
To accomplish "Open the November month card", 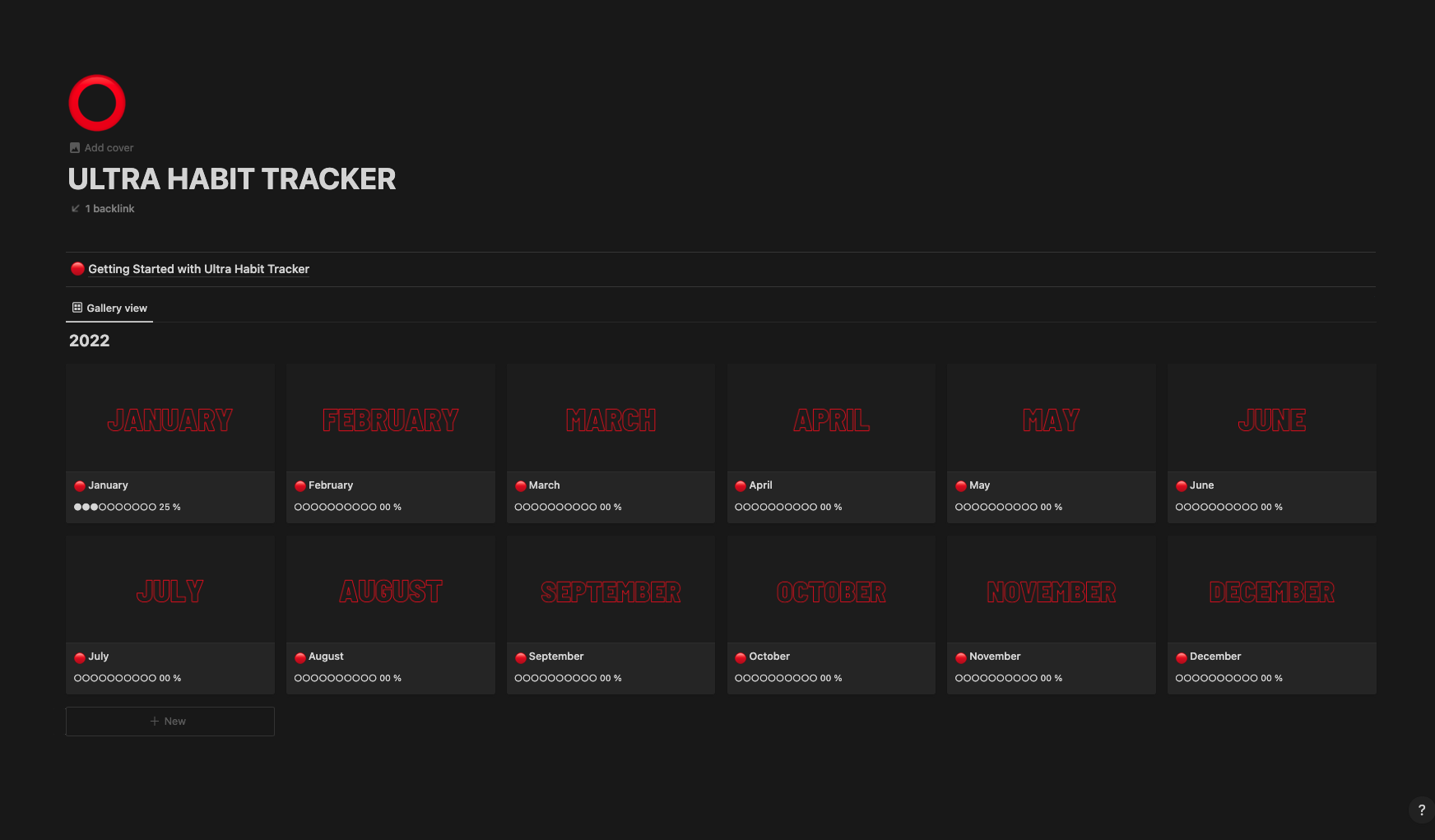I will 1051,592.
